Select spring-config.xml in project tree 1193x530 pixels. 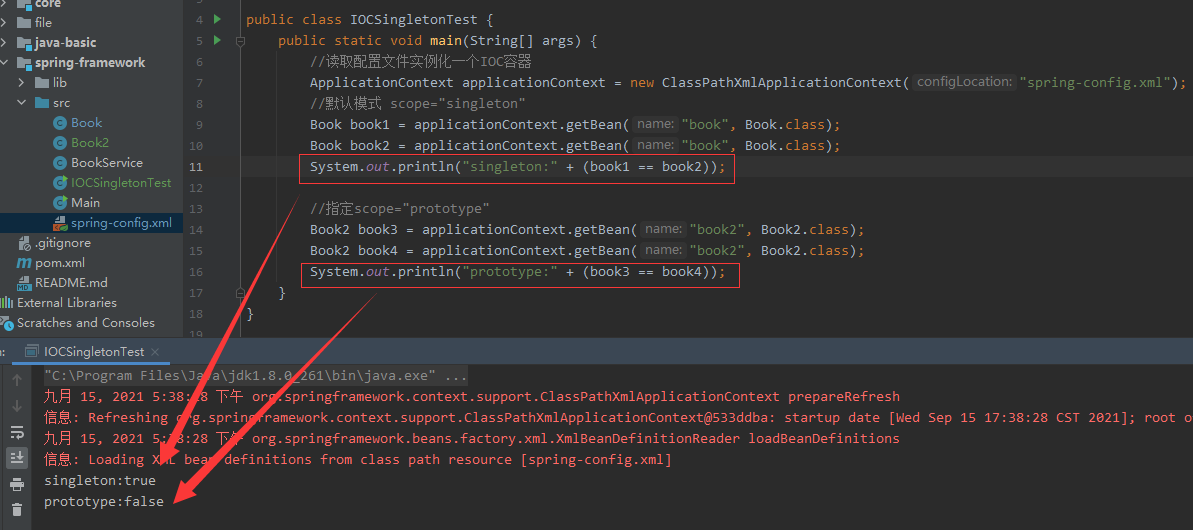pos(121,223)
